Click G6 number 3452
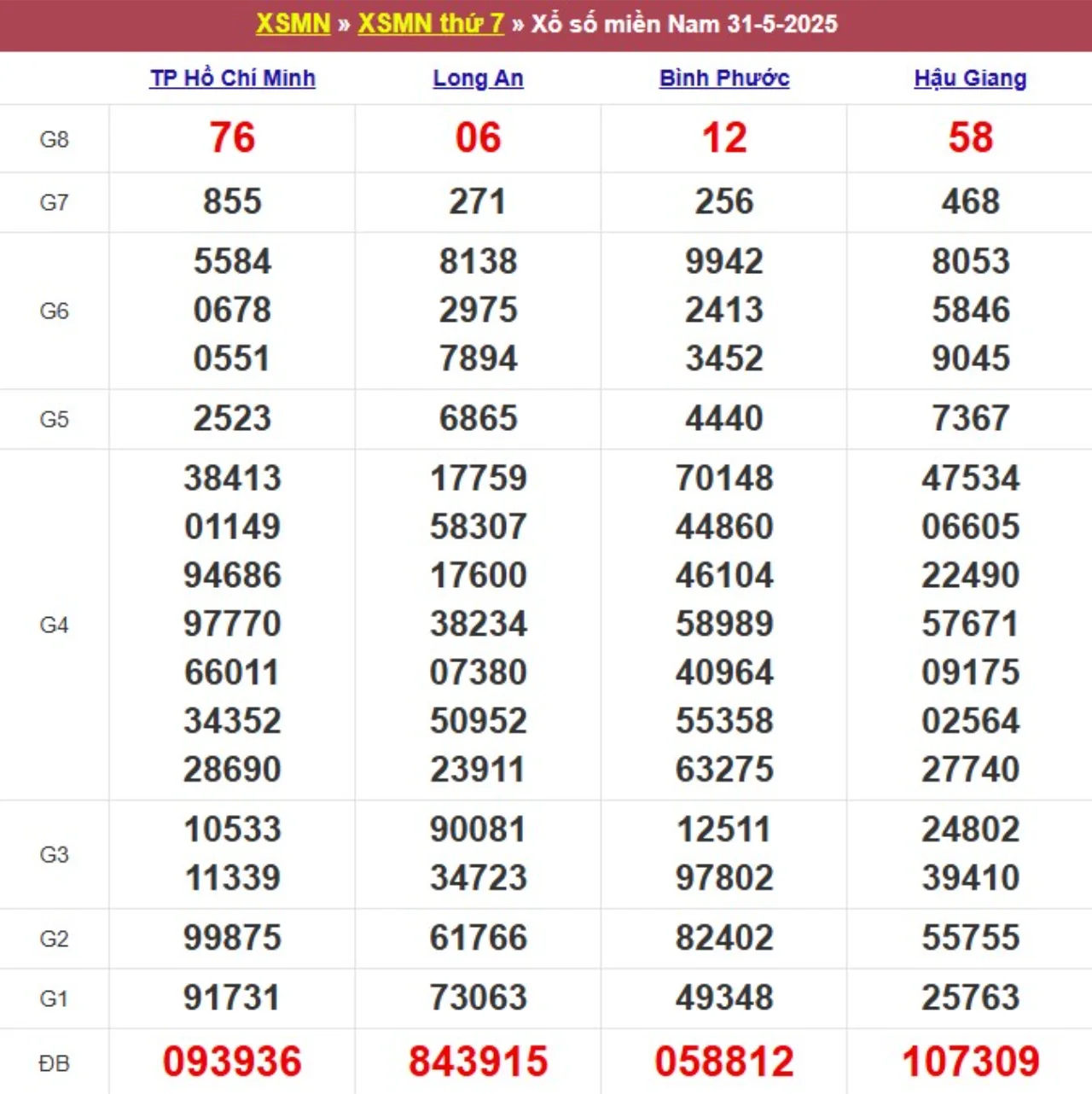The width and height of the screenshot is (1092, 1094). point(724,359)
